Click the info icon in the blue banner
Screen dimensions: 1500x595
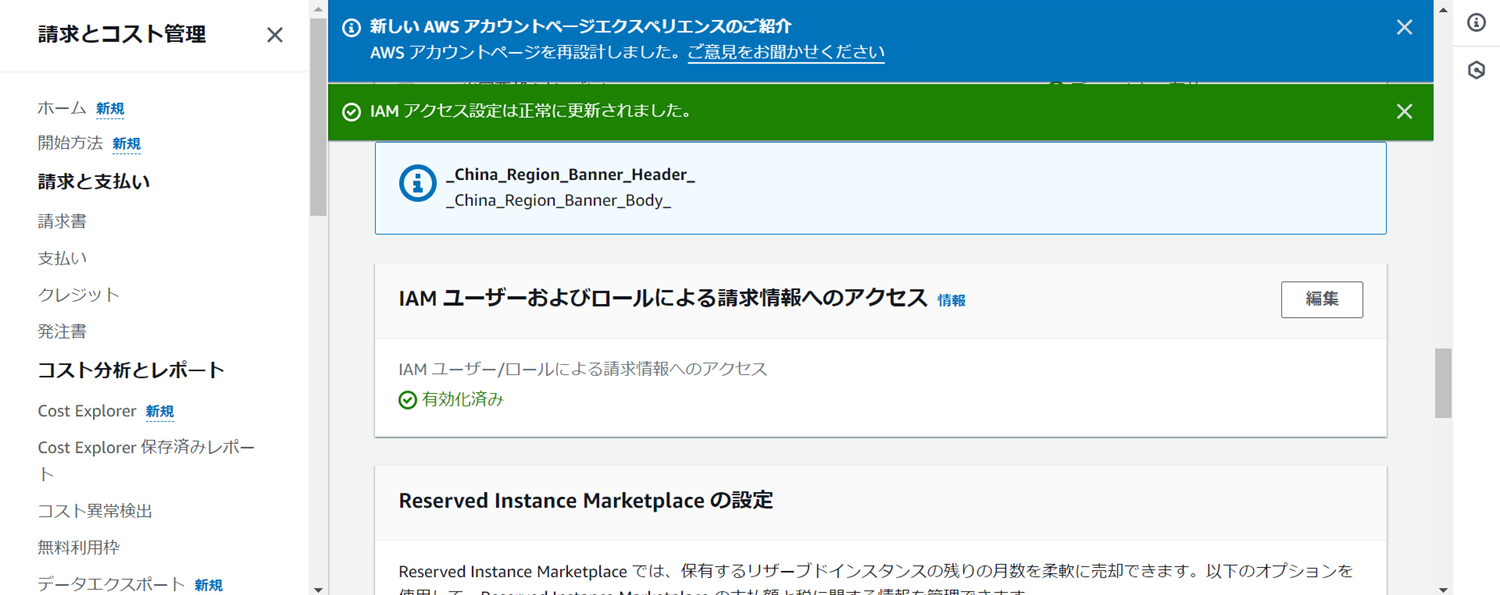[351, 27]
